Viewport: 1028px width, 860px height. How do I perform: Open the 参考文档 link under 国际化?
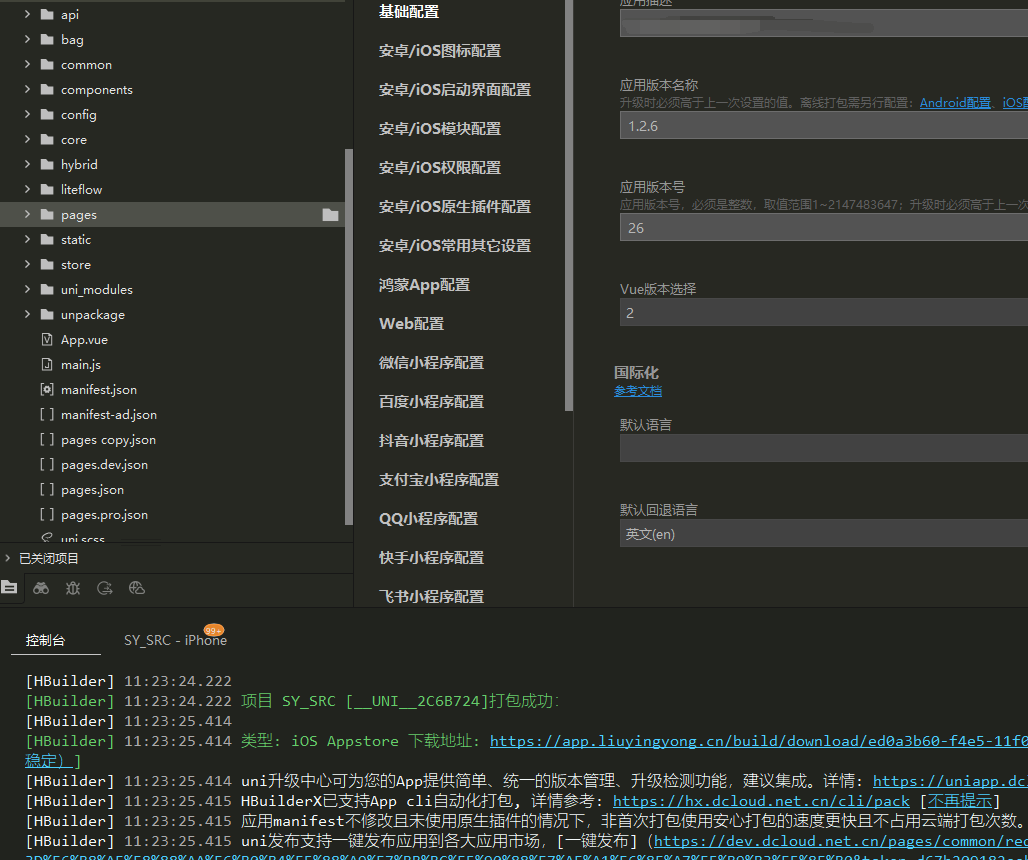[x=637, y=391]
